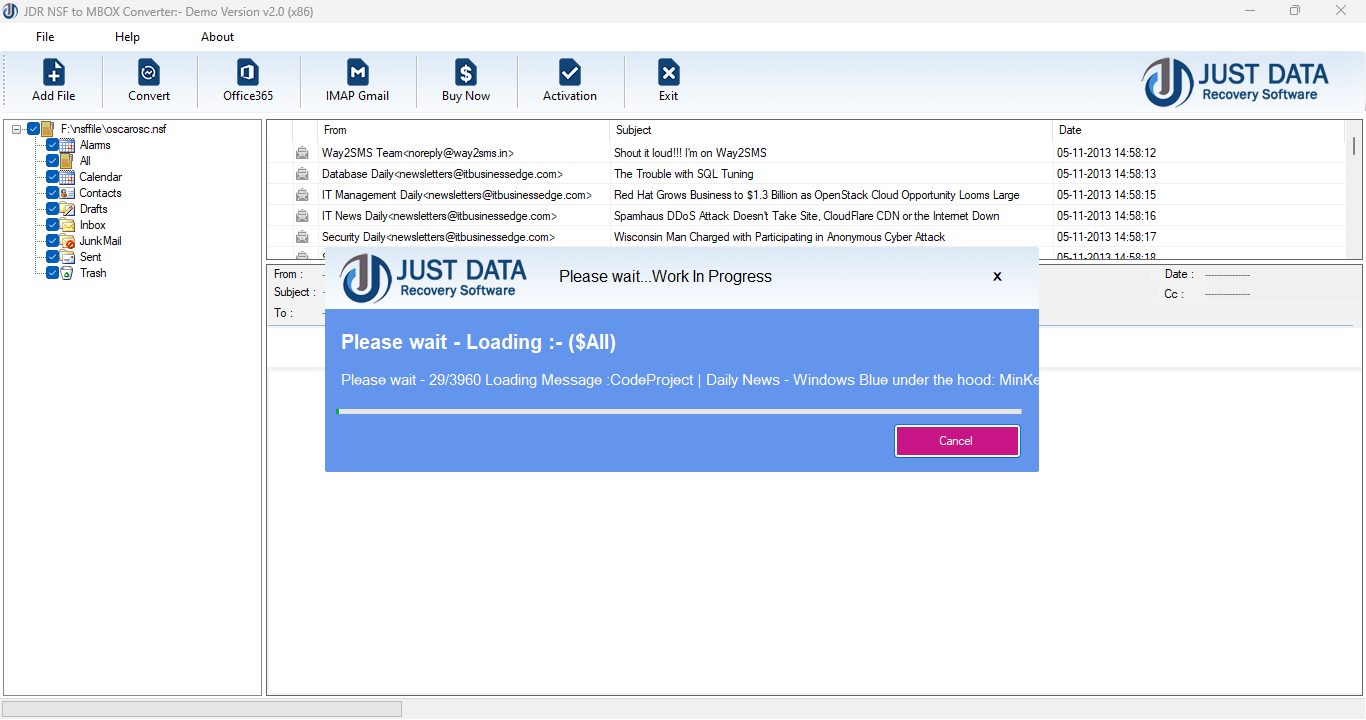Select 'Shout it loud!!! I'm on Way2SMS' subject
The width and height of the screenshot is (1366, 720).
pos(690,153)
